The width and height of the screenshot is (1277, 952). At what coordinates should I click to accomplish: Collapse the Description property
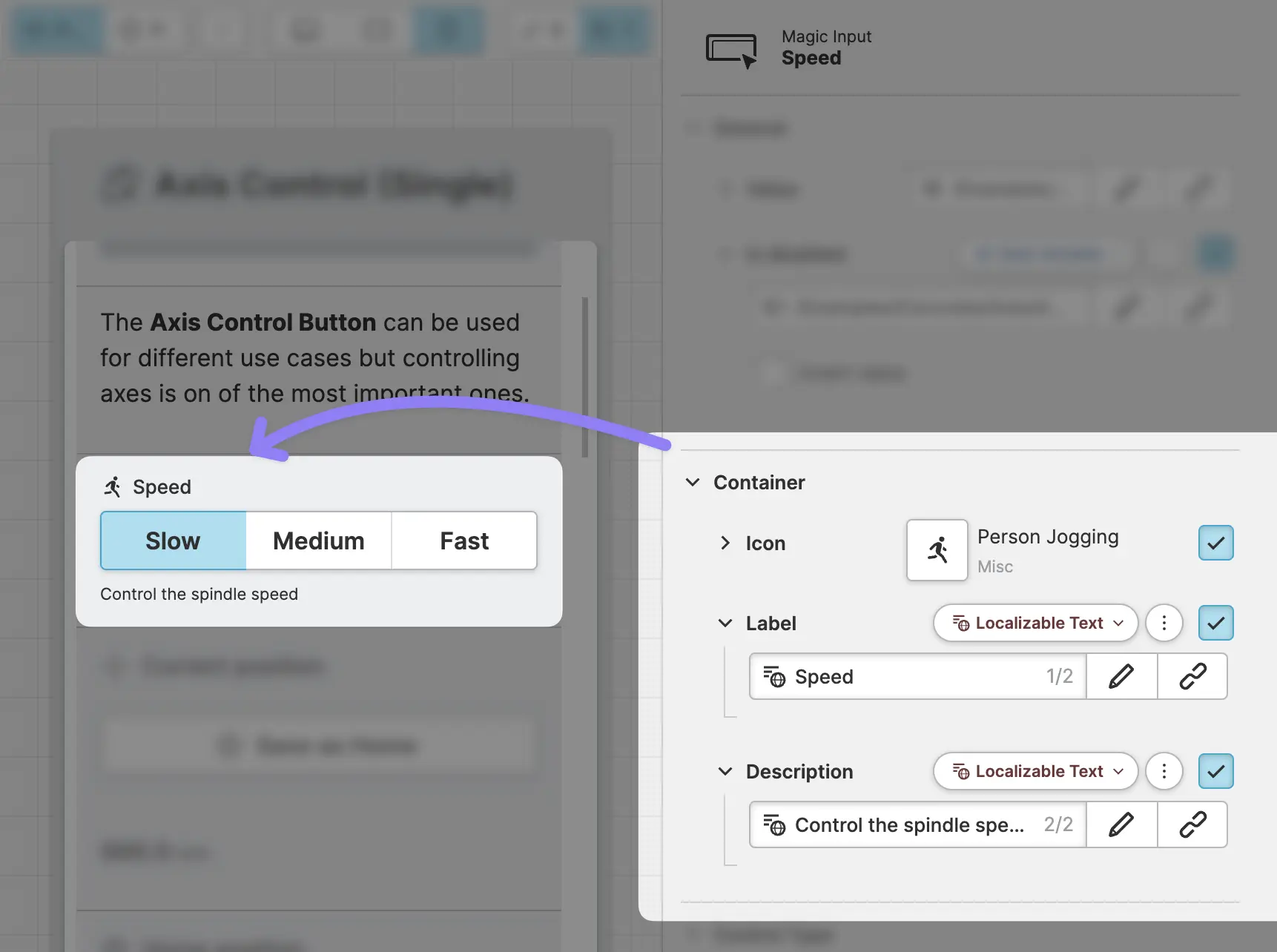[x=725, y=772]
